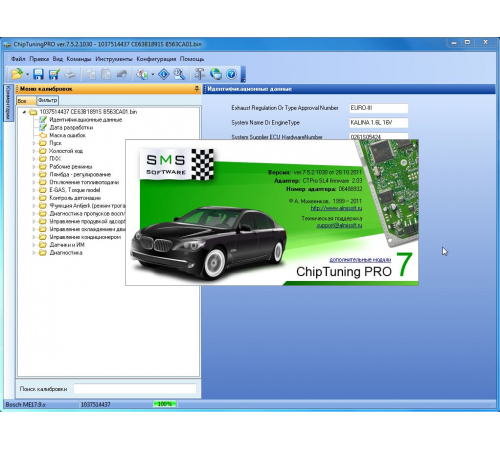
Task: Click the SMS Software logo on splash
Action: 176,165
